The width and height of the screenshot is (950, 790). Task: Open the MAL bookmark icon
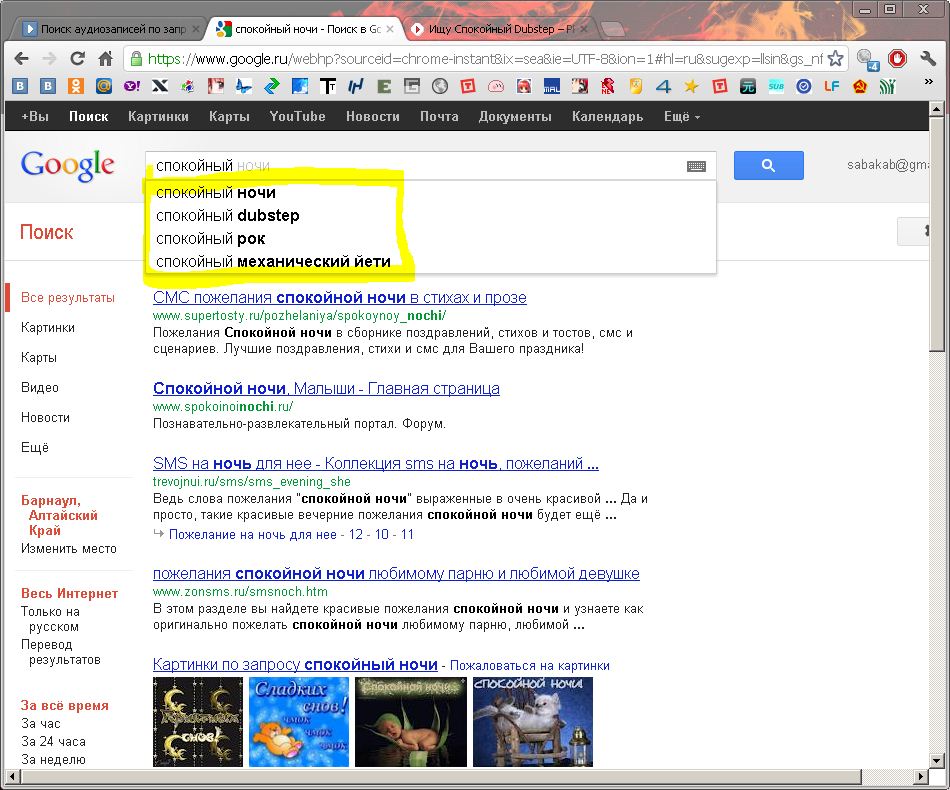pyautogui.click(x=551, y=86)
